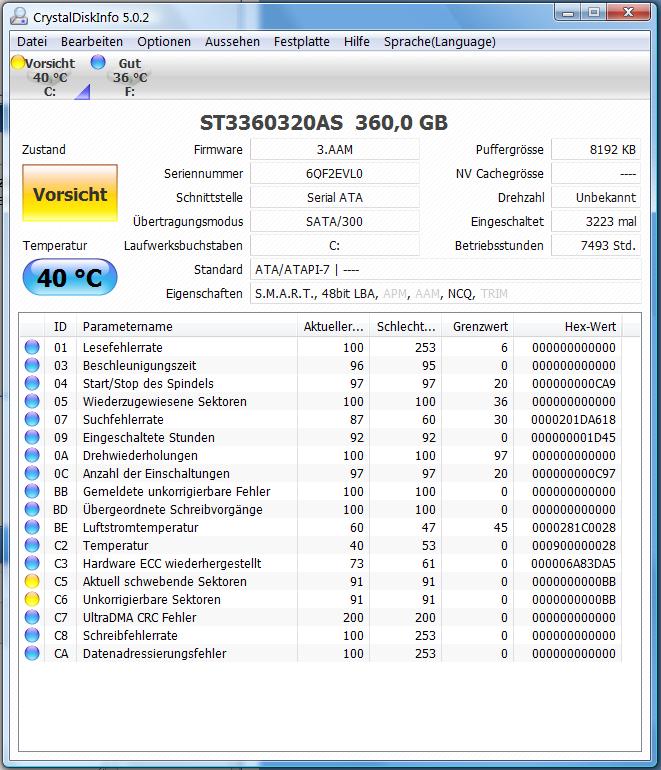This screenshot has width=661, height=770.
Task: Sort by the Schlecht column header
Action: pyautogui.click(x=406, y=327)
